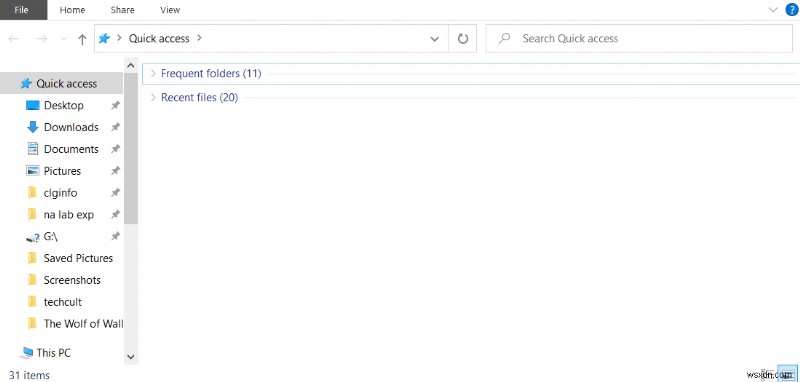Click the techcult folder icon
The height and width of the screenshot is (382, 800).
click(x=32, y=302)
